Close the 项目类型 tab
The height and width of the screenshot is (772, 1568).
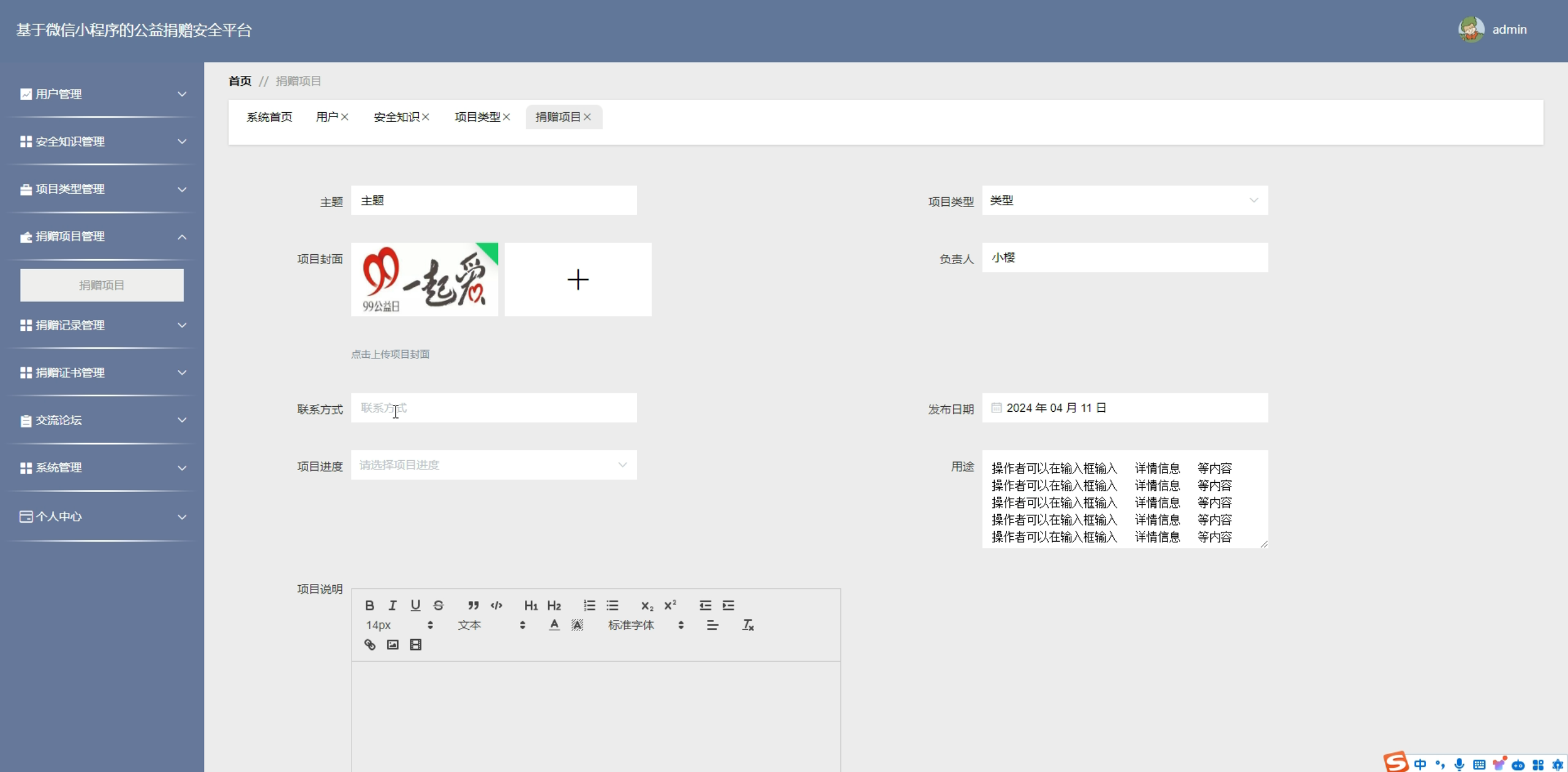[507, 117]
